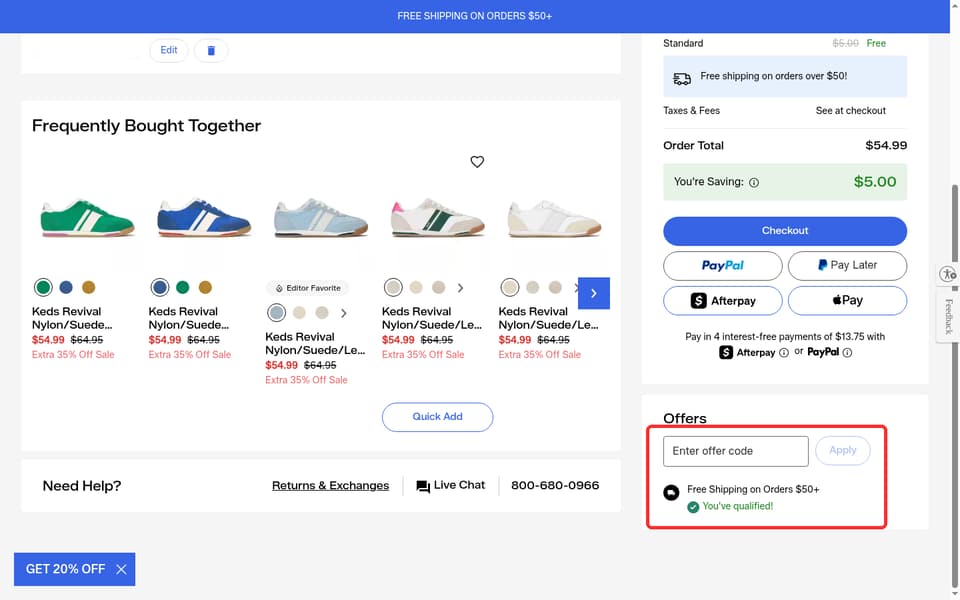Delete item using the trash icon
Viewport: 960px width, 600px height.
click(211, 50)
